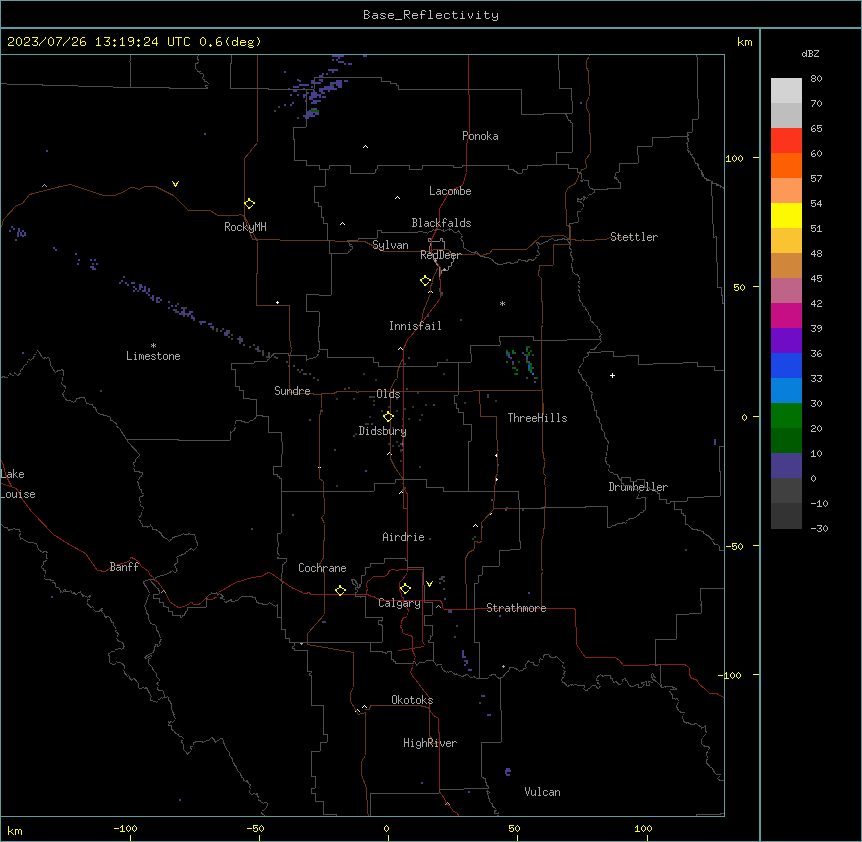Click the Blackfalds label
Viewport: 862px width, 842px height.
pos(441,223)
